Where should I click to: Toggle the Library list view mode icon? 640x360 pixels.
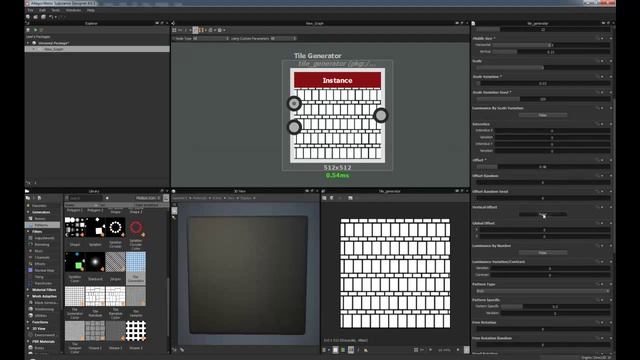(x=166, y=198)
